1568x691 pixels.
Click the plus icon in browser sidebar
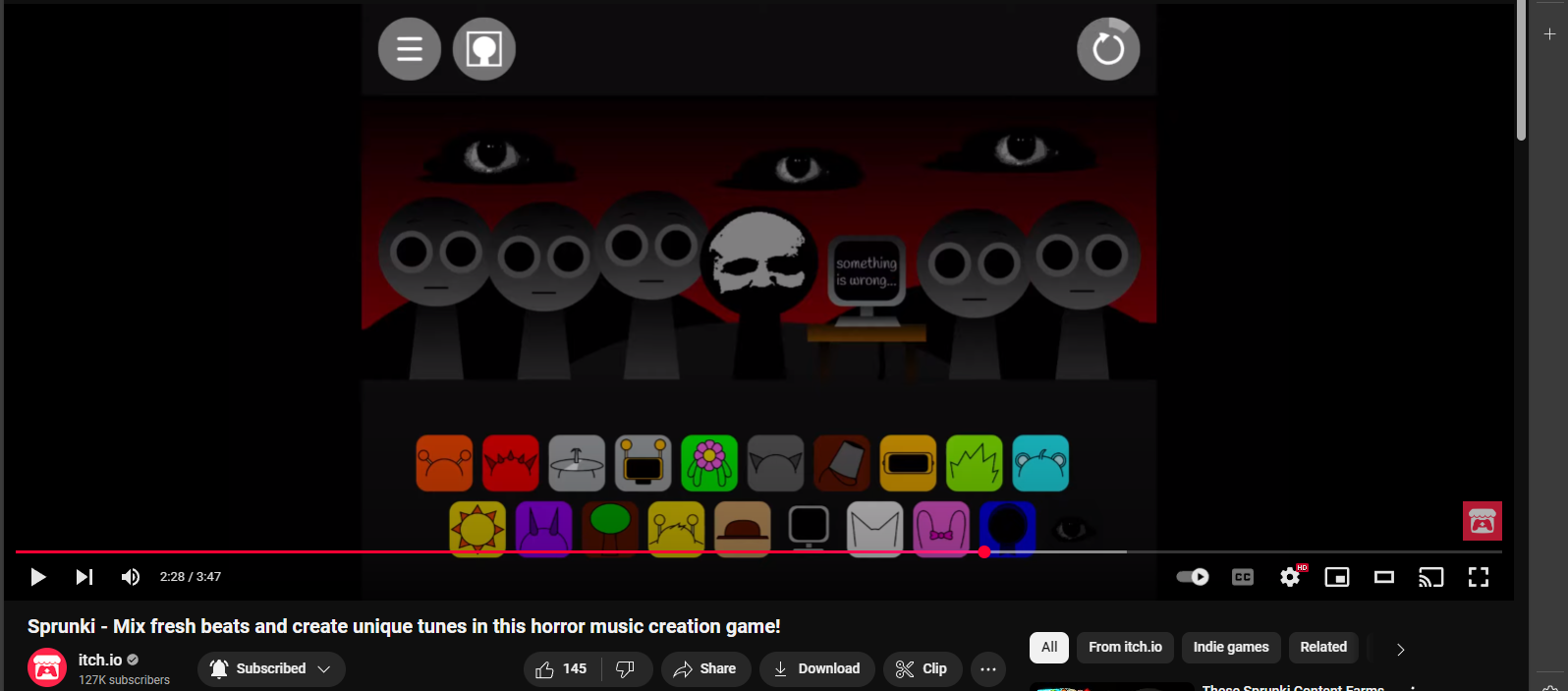tap(1549, 33)
